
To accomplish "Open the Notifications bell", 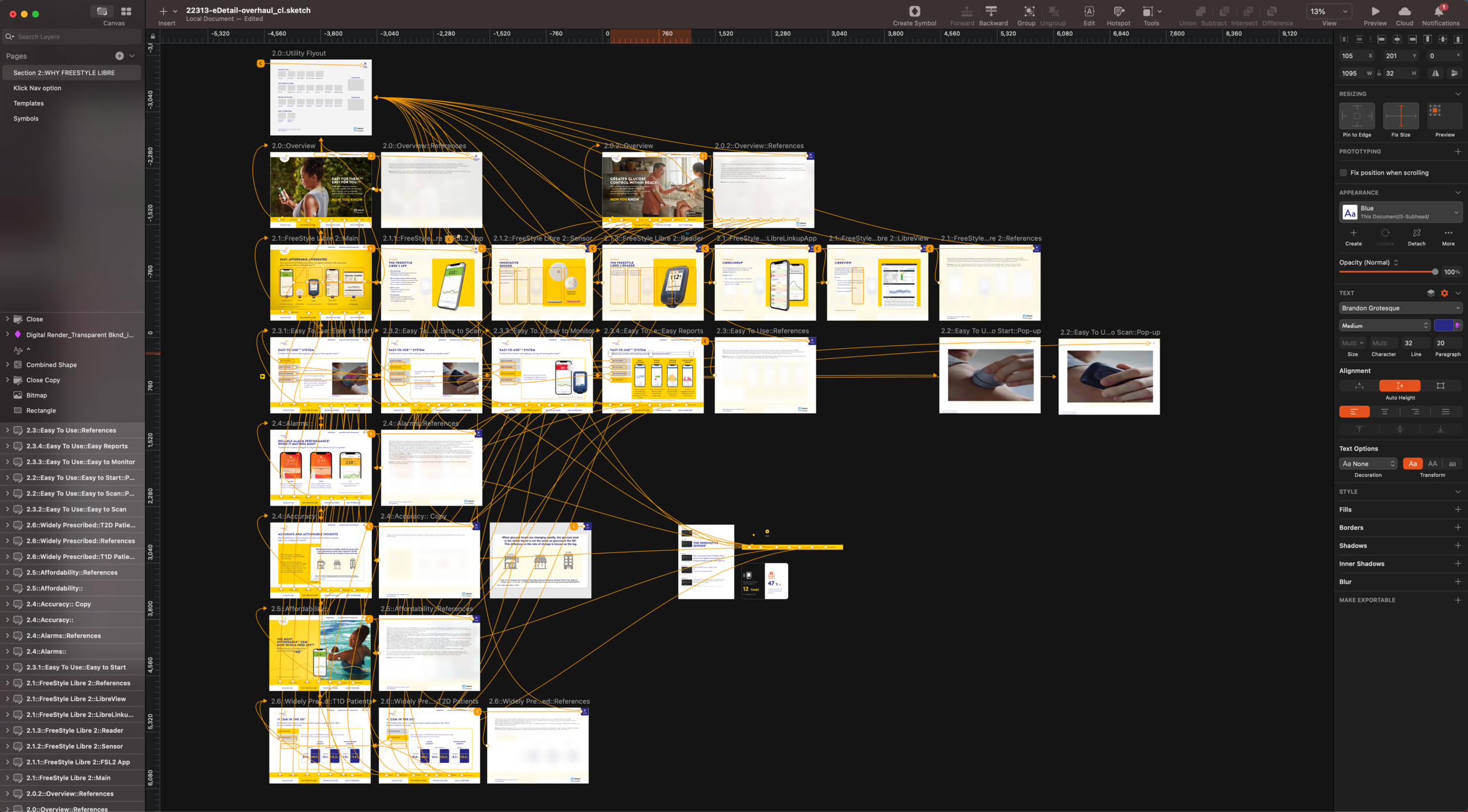I will pos(1439,12).
